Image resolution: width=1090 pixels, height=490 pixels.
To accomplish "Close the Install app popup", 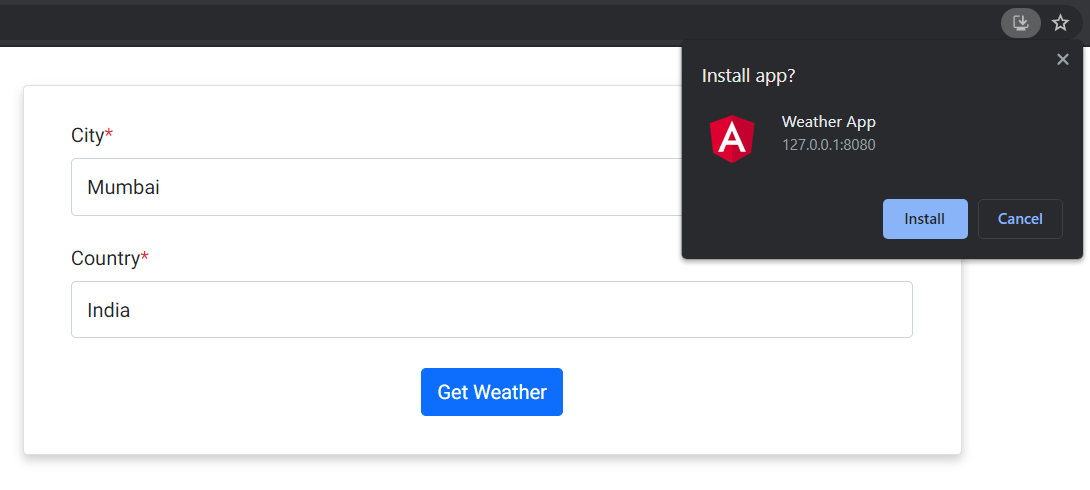I will point(1062,60).
